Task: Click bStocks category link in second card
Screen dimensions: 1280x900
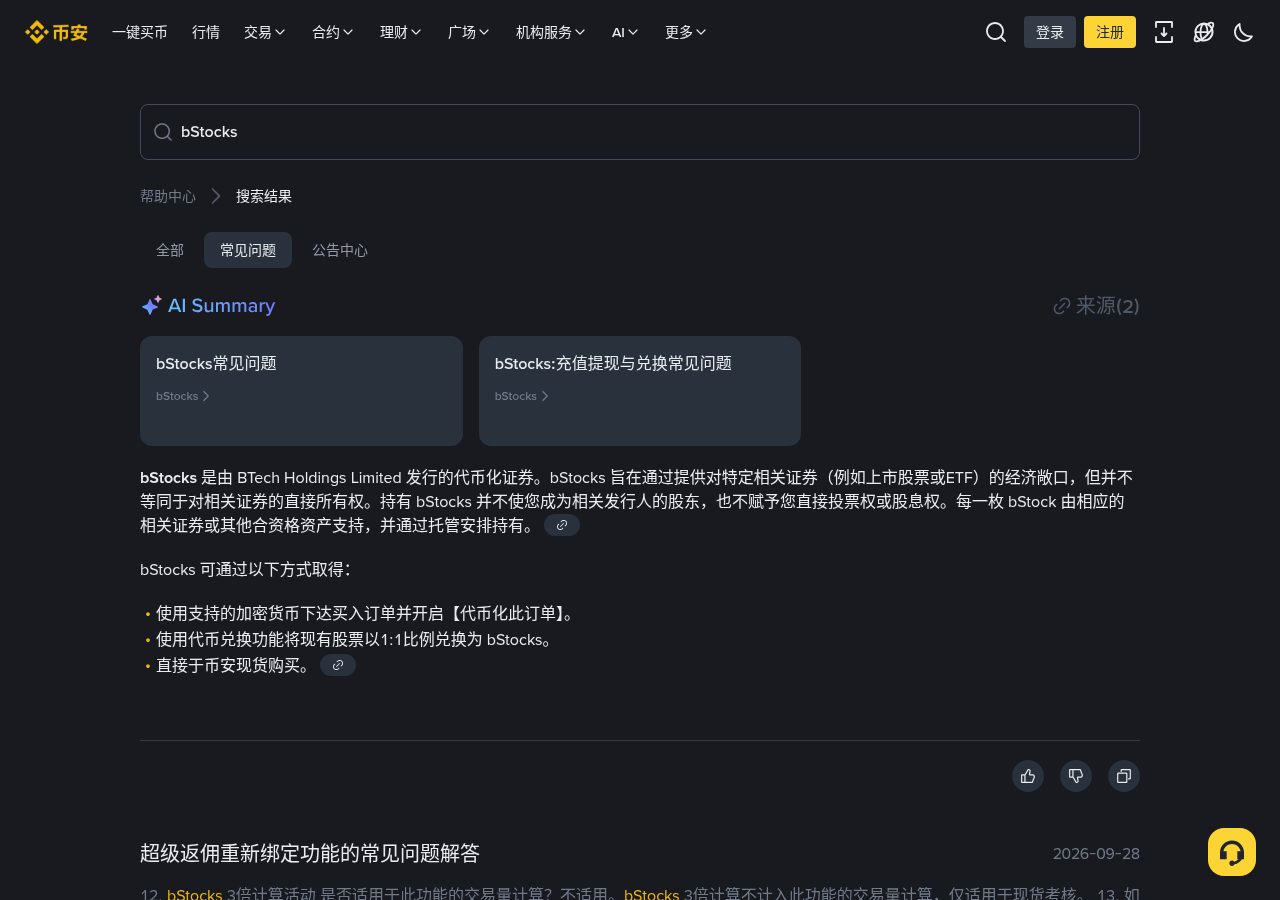Action: 522,396
